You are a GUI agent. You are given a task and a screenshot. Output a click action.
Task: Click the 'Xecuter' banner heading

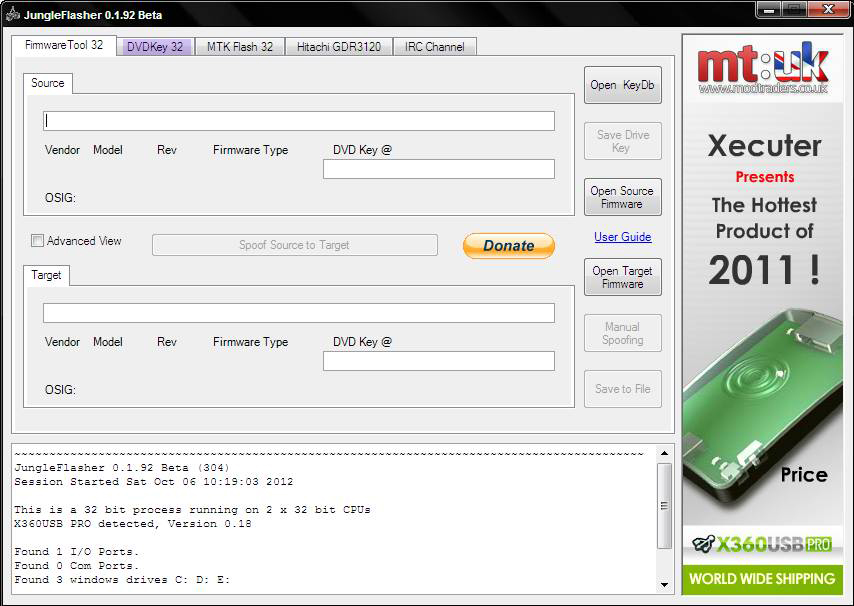click(764, 146)
